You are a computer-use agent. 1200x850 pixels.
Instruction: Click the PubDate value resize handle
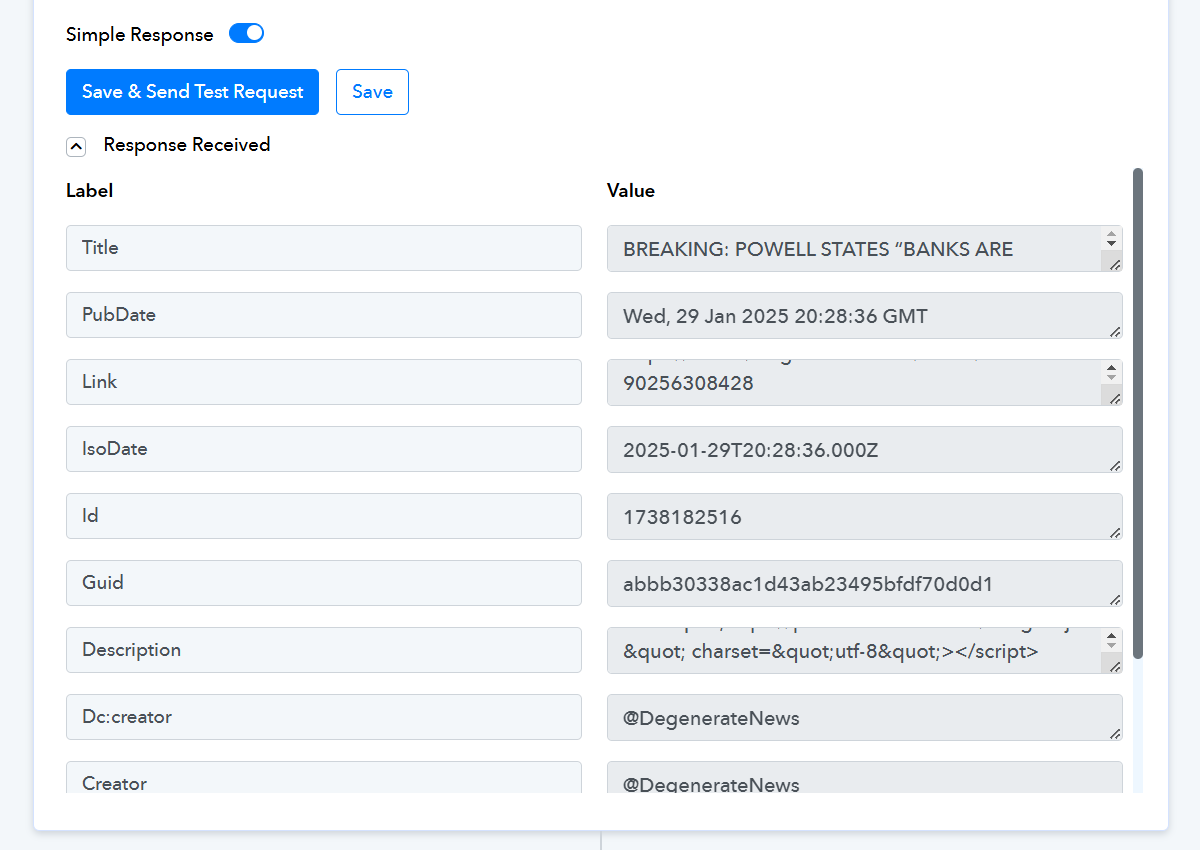click(x=1114, y=331)
